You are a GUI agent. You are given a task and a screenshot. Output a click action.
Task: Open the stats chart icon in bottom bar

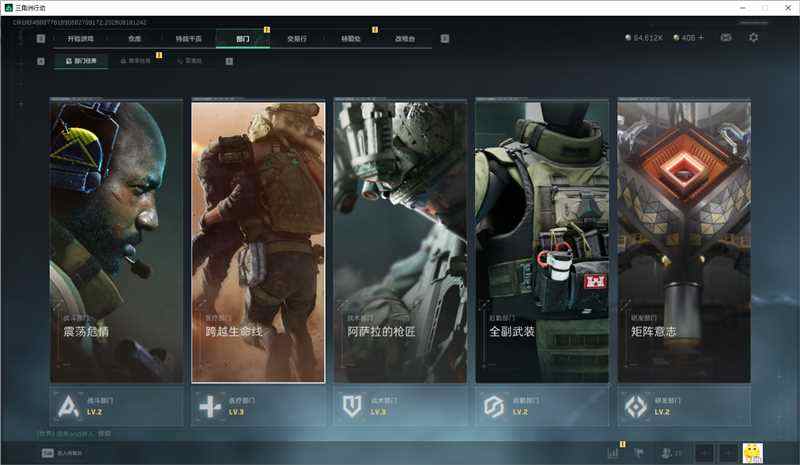click(613, 453)
